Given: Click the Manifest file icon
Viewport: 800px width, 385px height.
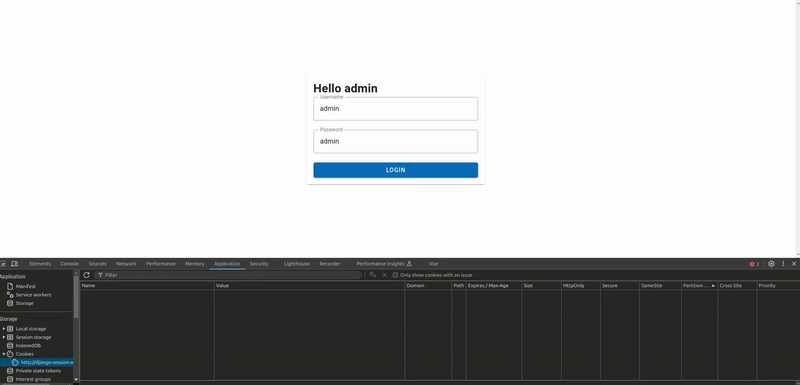Looking at the screenshot, I should 10,286.
